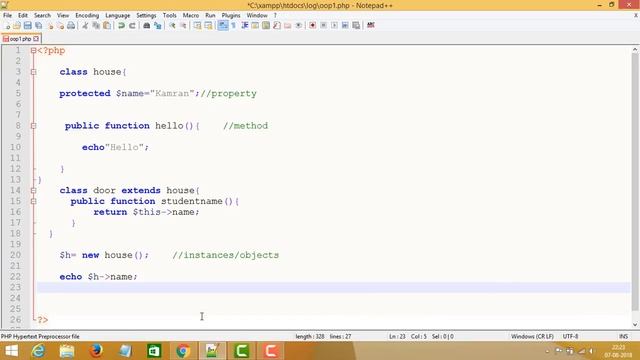This screenshot has width=640, height=360.
Task: Click the Open file toolbar icon
Action: (17, 26)
